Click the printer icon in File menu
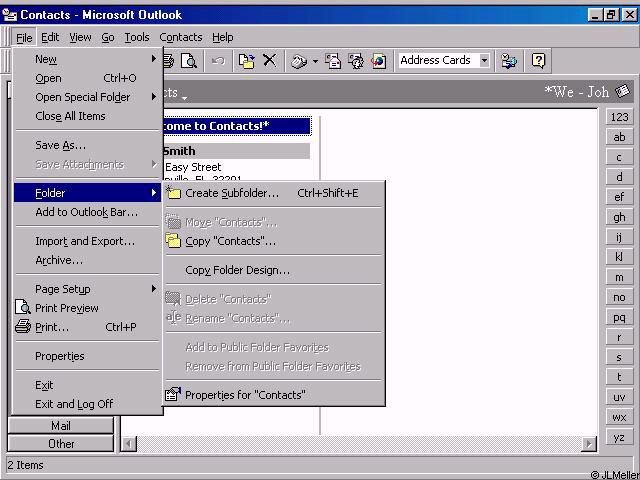640x480 pixels. 23,327
